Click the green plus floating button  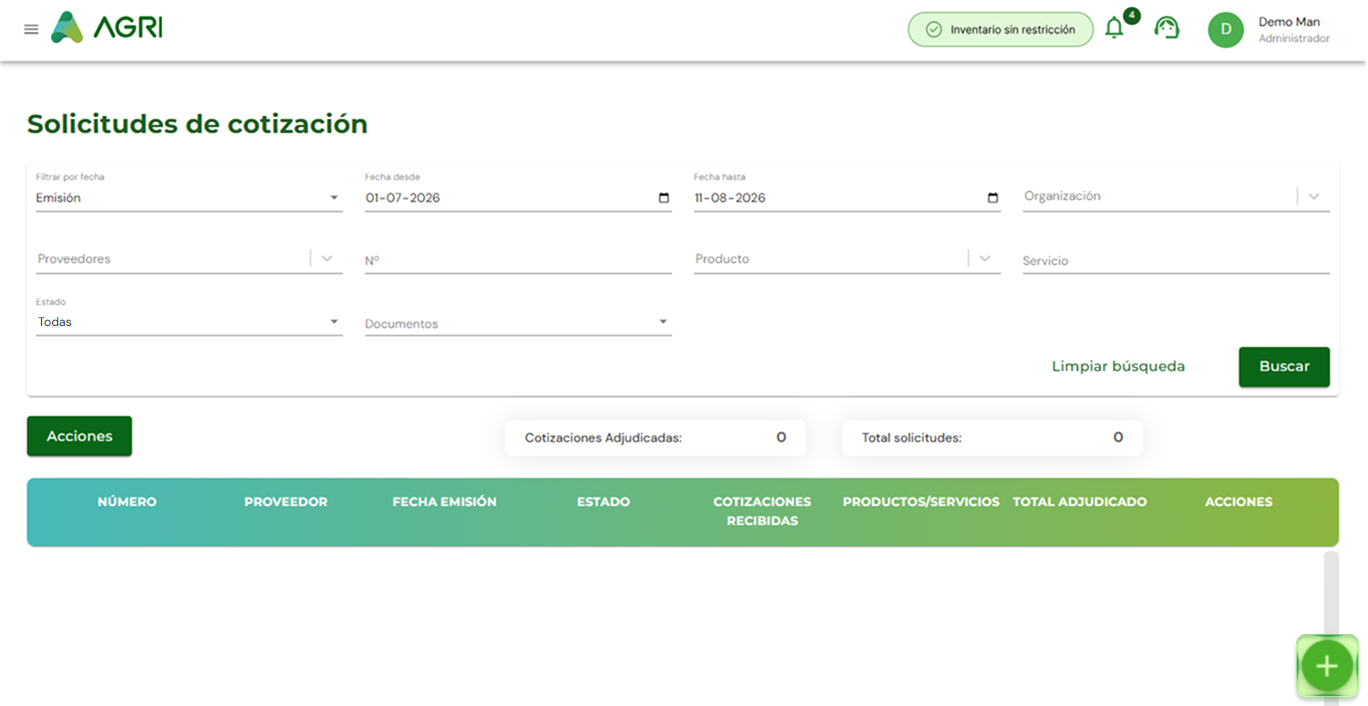1327,666
